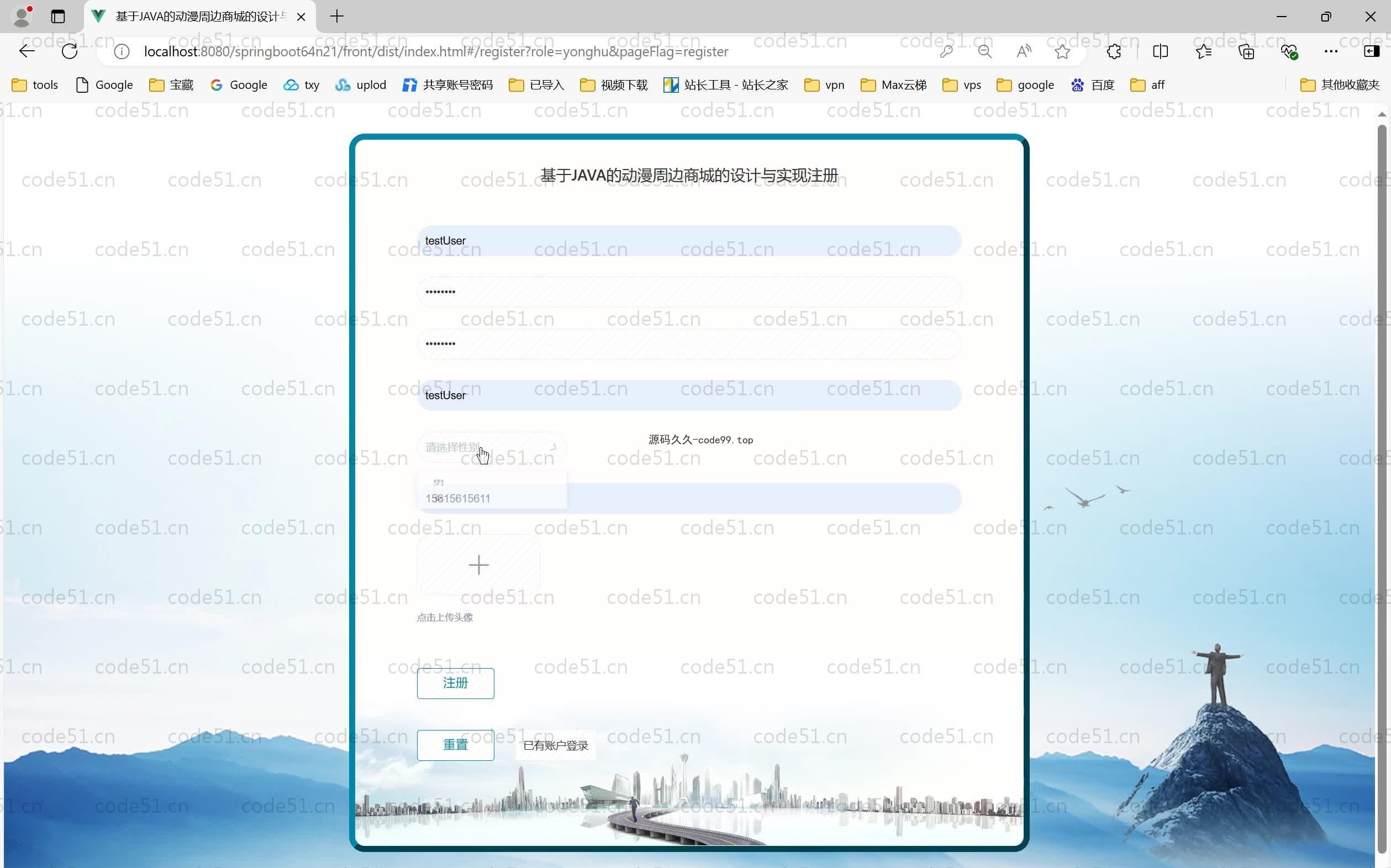The height and width of the screenshot is (868, 1391).
Task: Open the 视频下载 bookmark folder
Action: point(614,85)
